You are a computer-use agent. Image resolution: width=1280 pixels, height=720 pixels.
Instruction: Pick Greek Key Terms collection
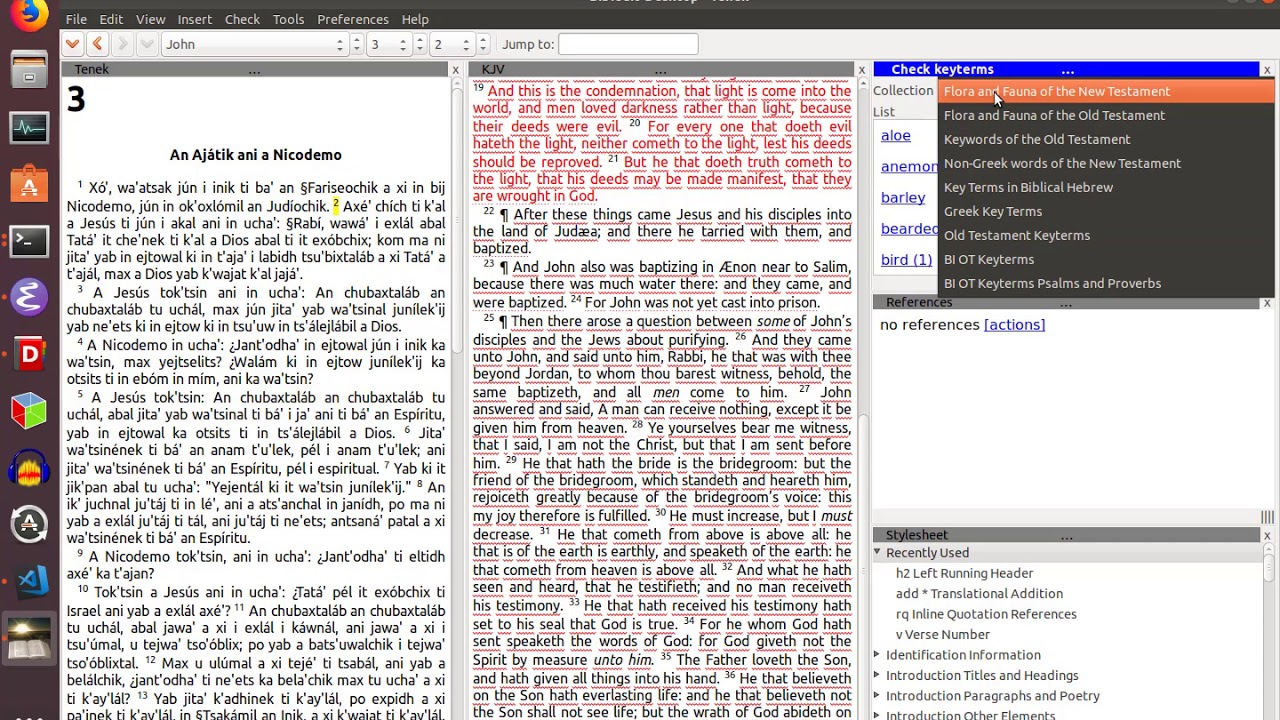pos(1106,211)
